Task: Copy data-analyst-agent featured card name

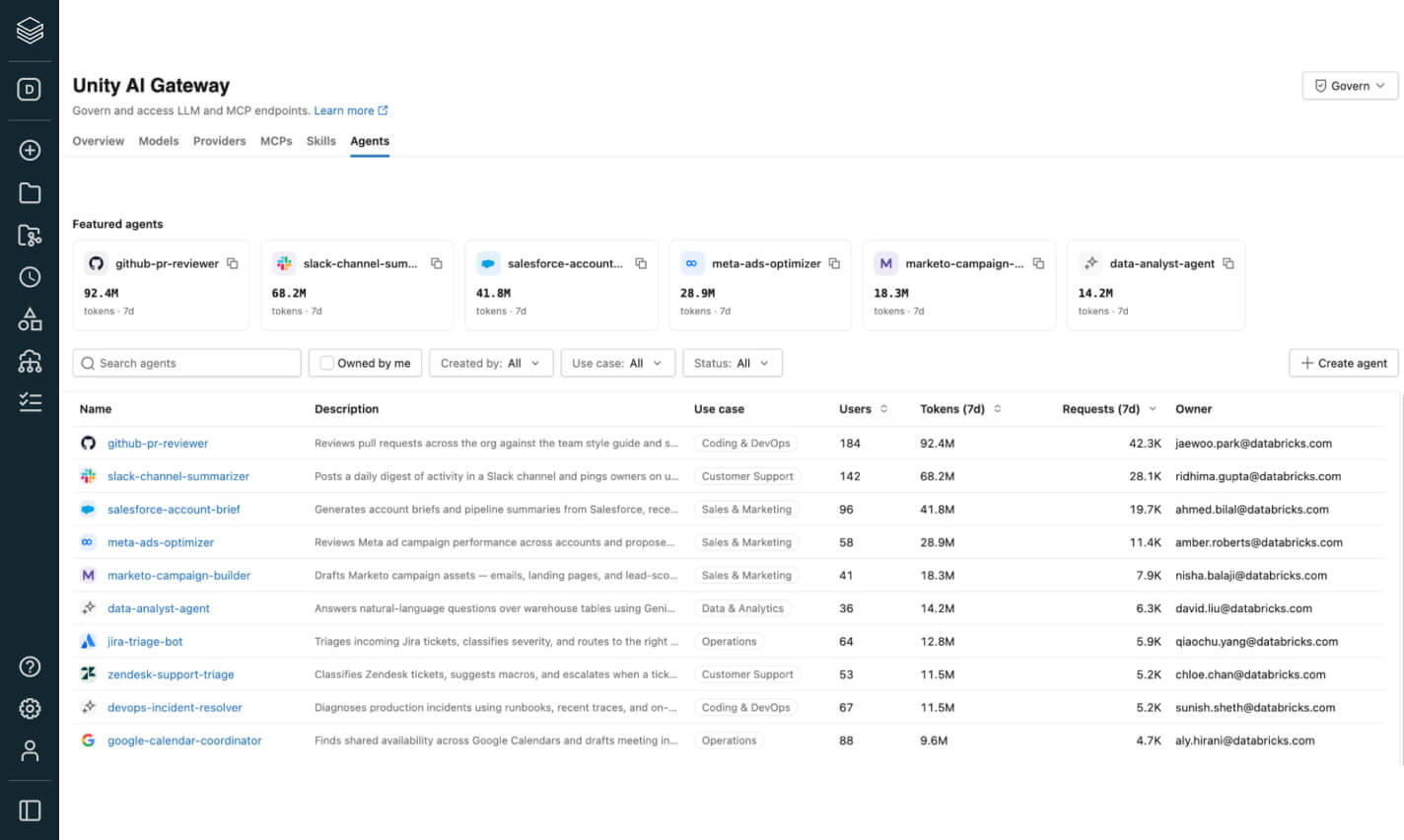Action: (1228, 263)
